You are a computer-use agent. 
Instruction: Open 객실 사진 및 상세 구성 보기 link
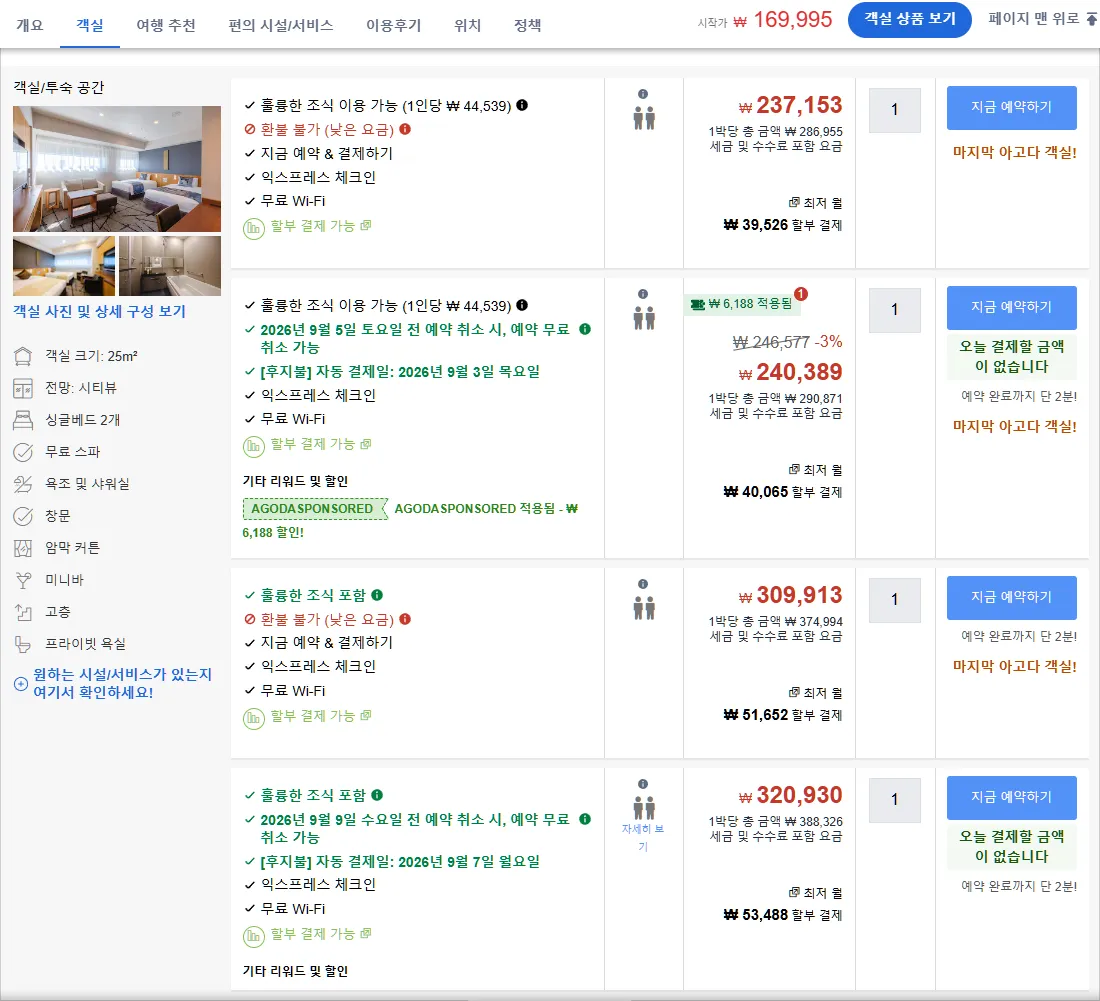tap(100, 311)
